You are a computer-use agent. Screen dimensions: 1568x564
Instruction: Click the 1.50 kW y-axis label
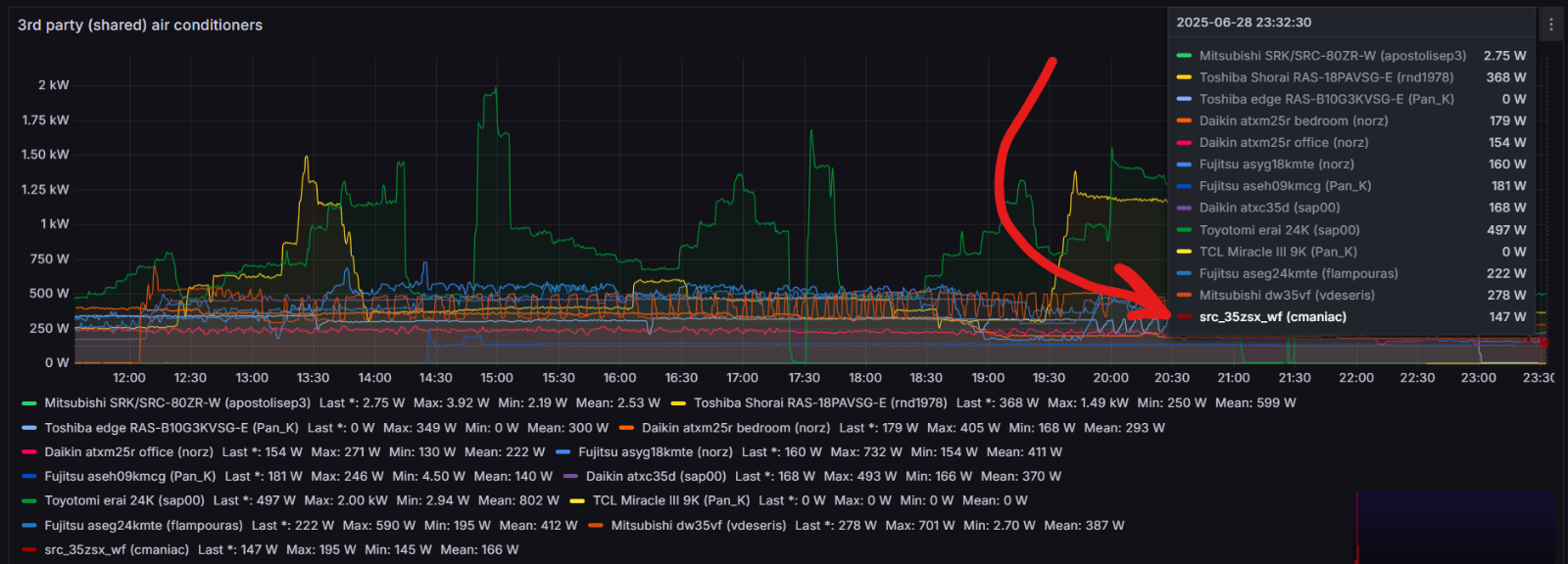tap(46, 155)
